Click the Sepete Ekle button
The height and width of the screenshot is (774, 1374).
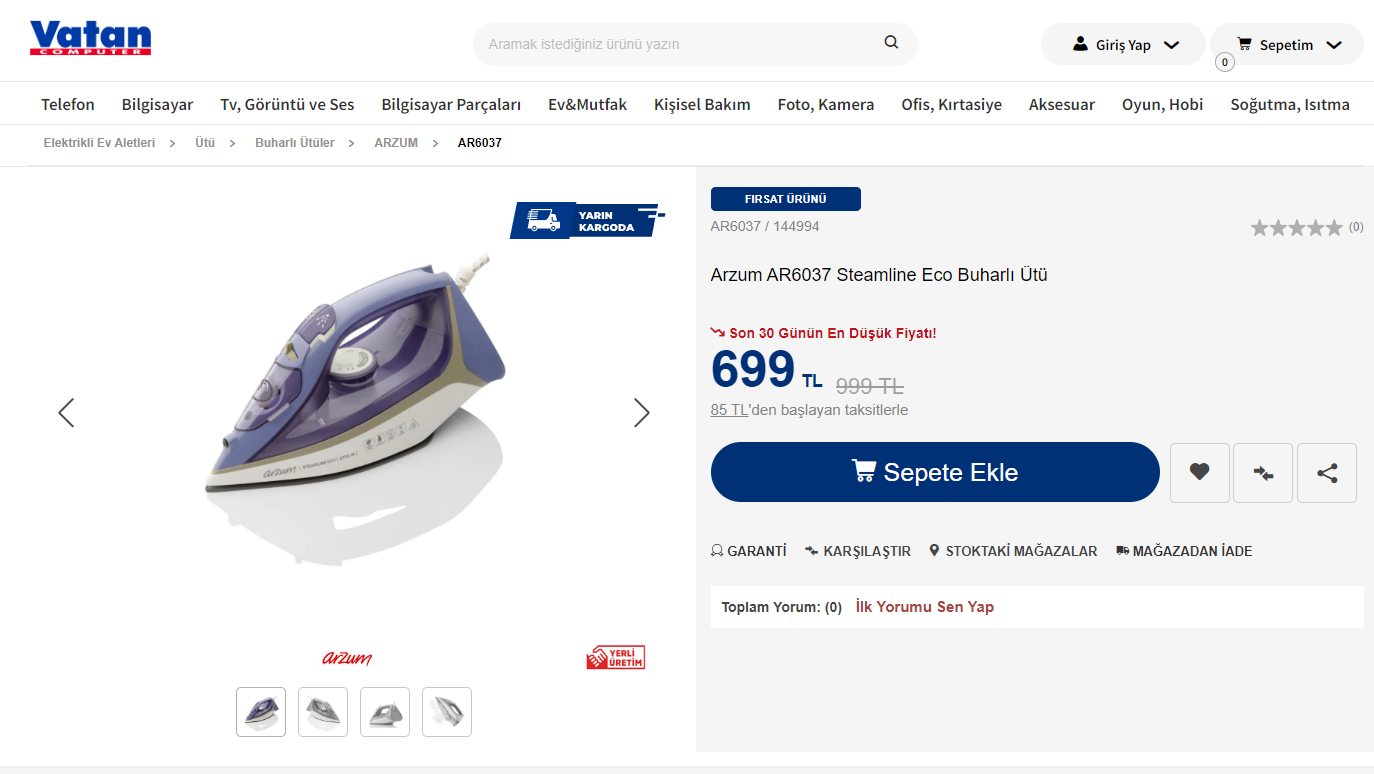pos(935,472)
